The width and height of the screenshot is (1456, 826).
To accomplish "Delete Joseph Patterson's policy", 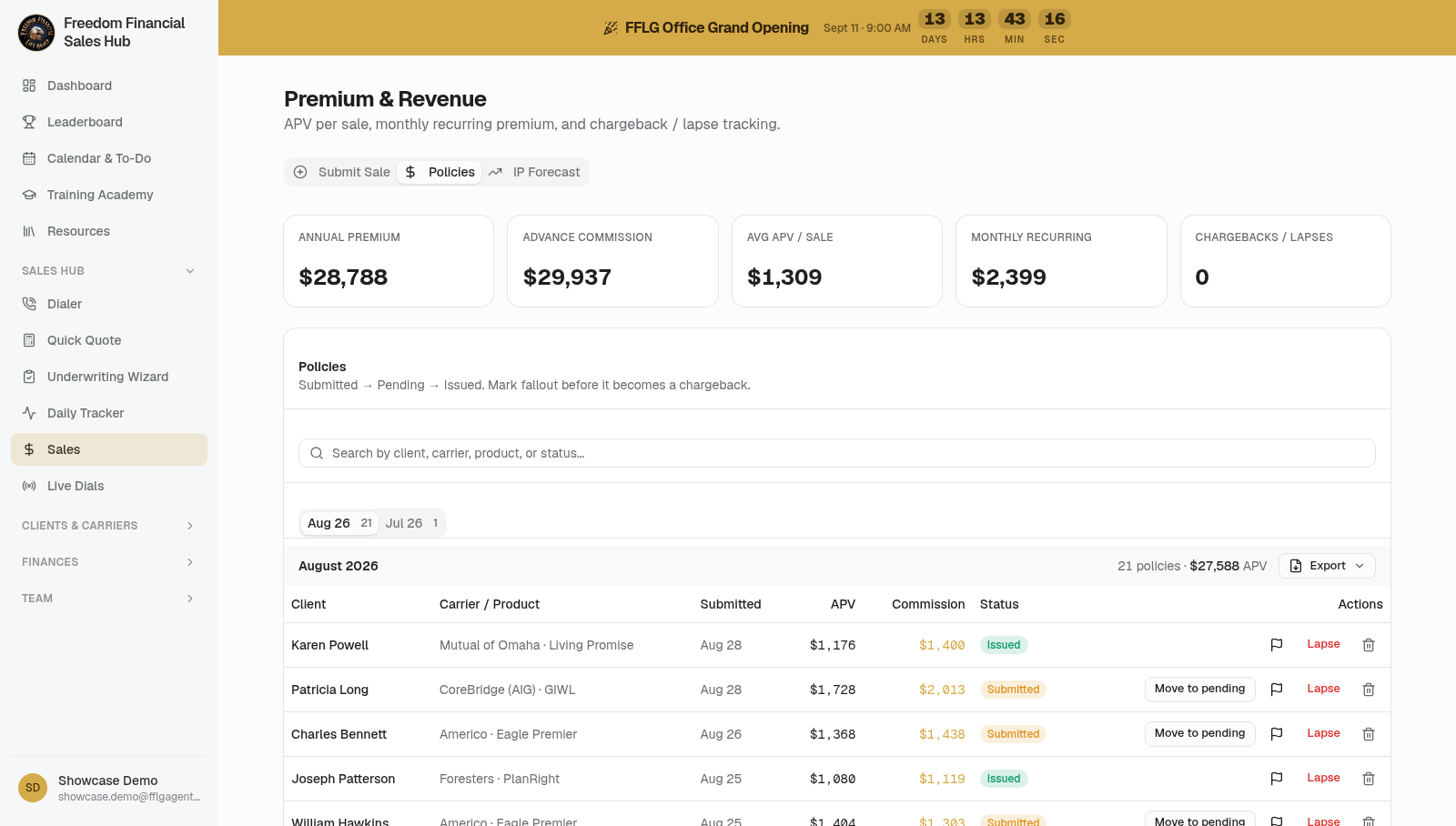I will [1369, 779].
